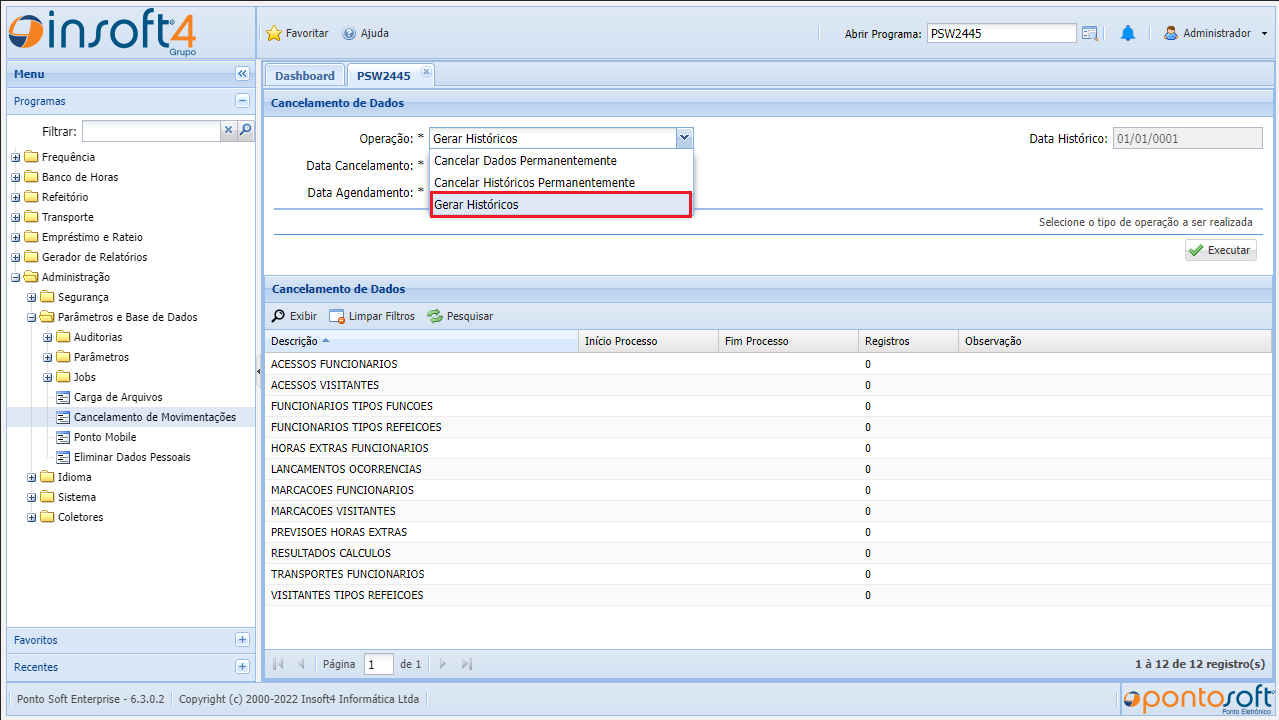This screenshot has width=1279, height=720.
Task: Open the Operação dropdown arrow
Action: [x=684, y=138]
